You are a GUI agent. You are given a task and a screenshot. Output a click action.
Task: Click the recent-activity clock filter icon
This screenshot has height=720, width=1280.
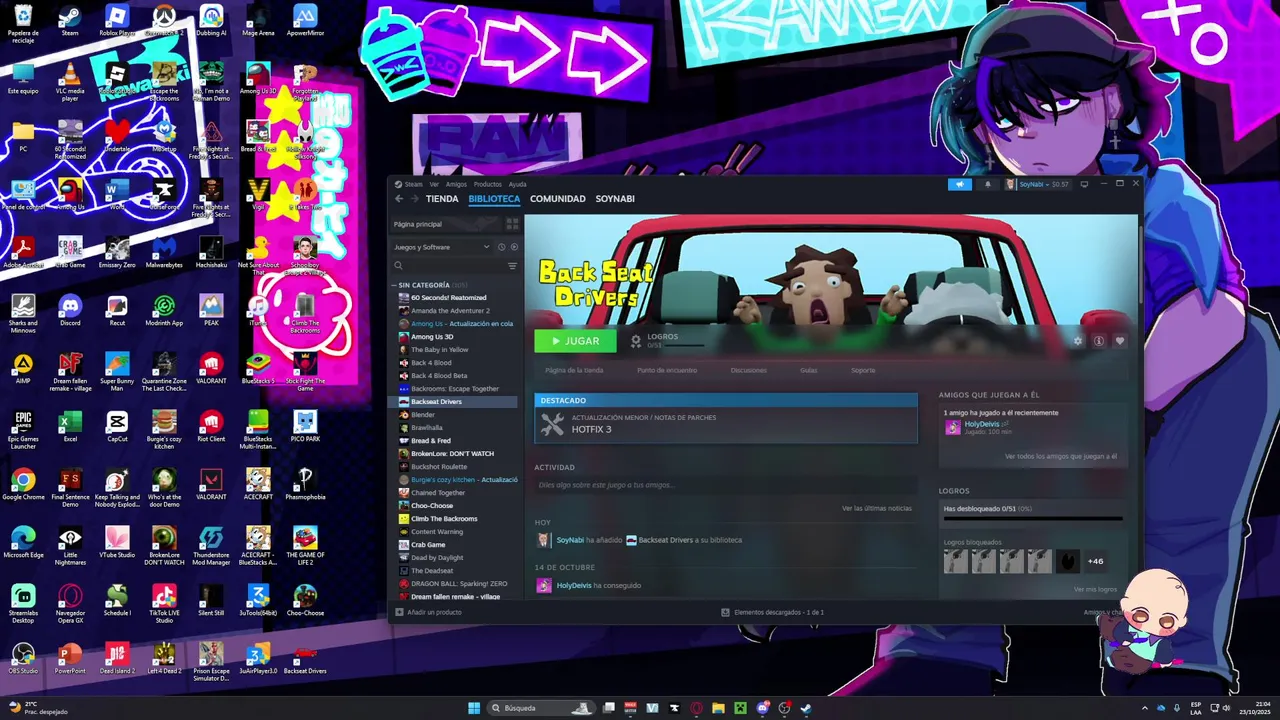pos(501,247)
